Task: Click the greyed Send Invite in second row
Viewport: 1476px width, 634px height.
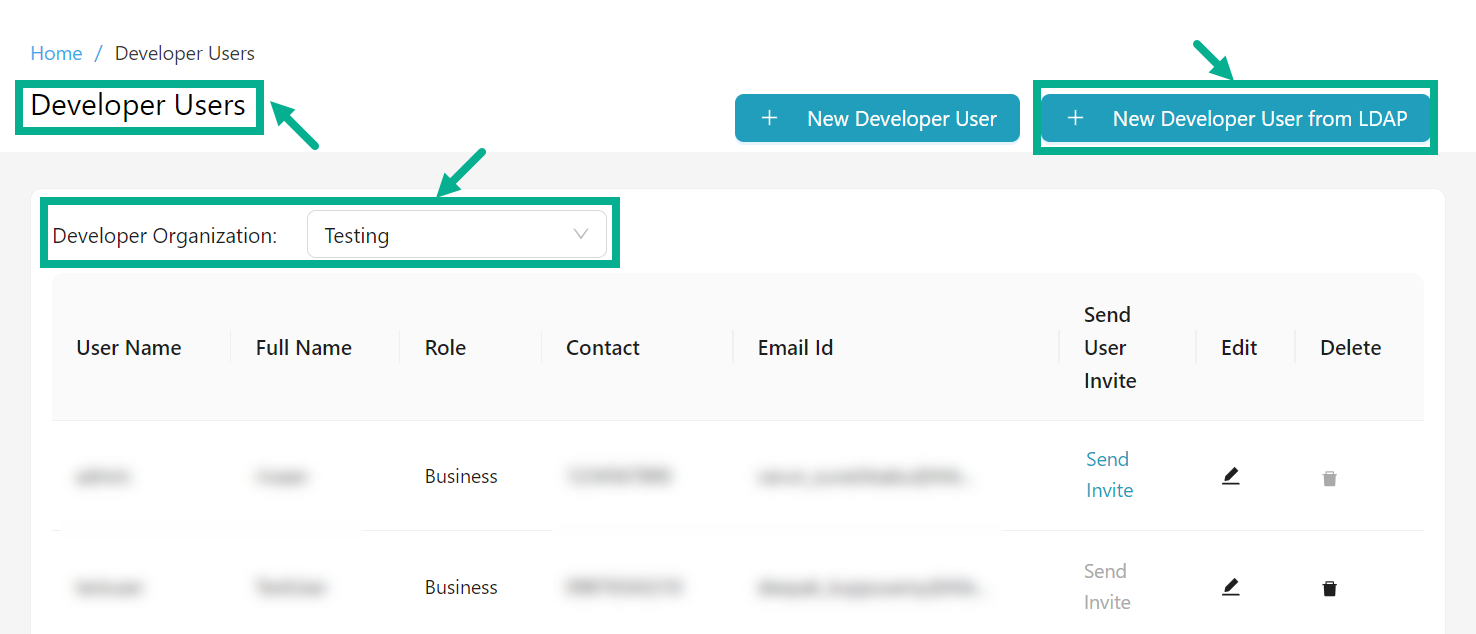Action: click(1106, 587)
